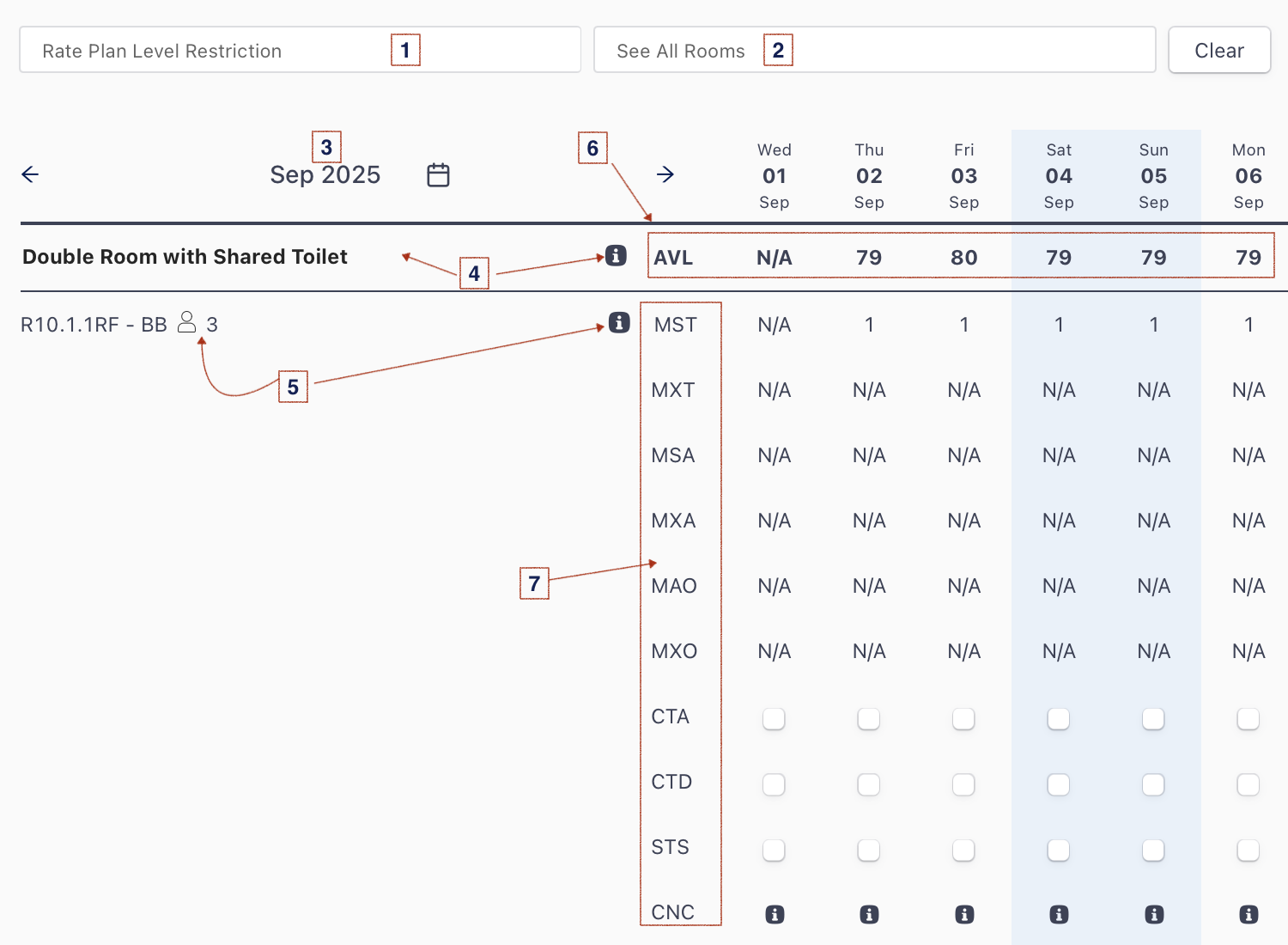Screen dimensions: 1288x945
Task: Click CNC info icon for Mon 06 Sep
Action: [1249, 914]
